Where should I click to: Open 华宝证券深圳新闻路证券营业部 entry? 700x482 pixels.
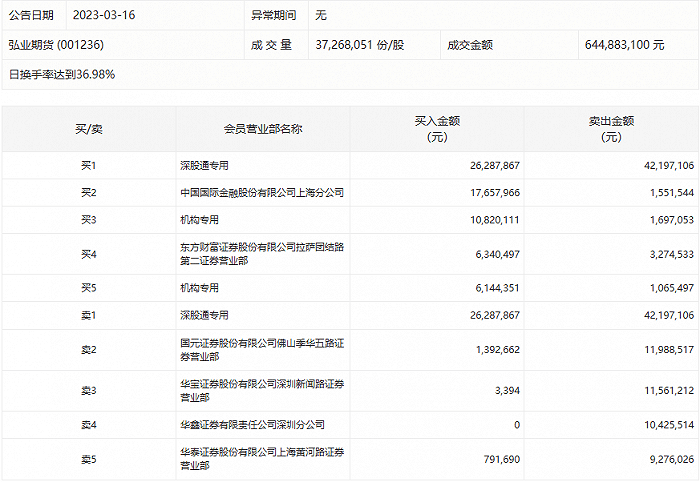click(261, 391)
